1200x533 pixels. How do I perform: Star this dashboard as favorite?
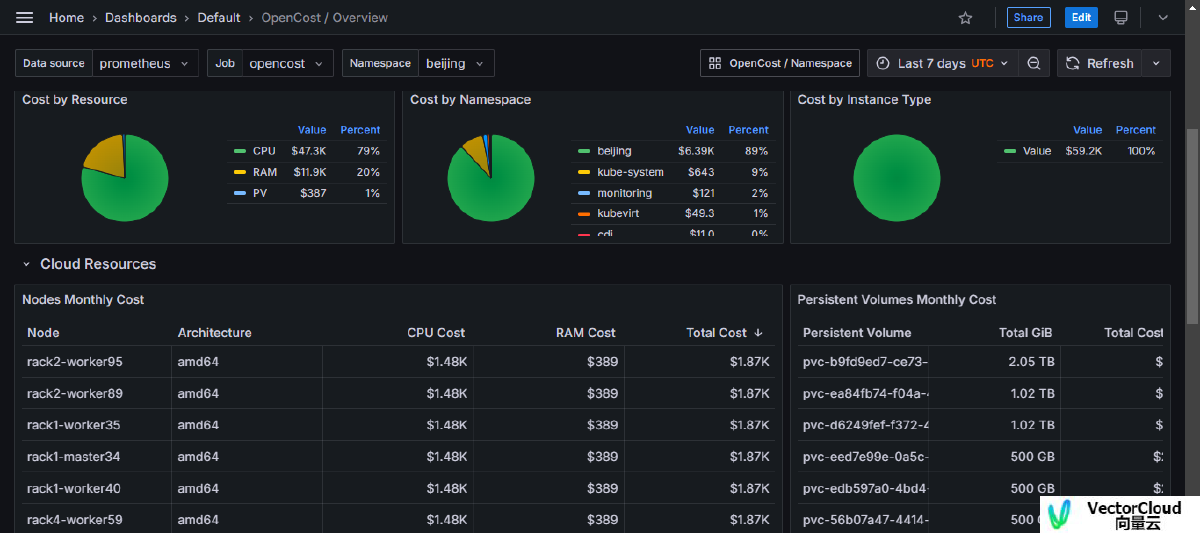pos(965,18)
